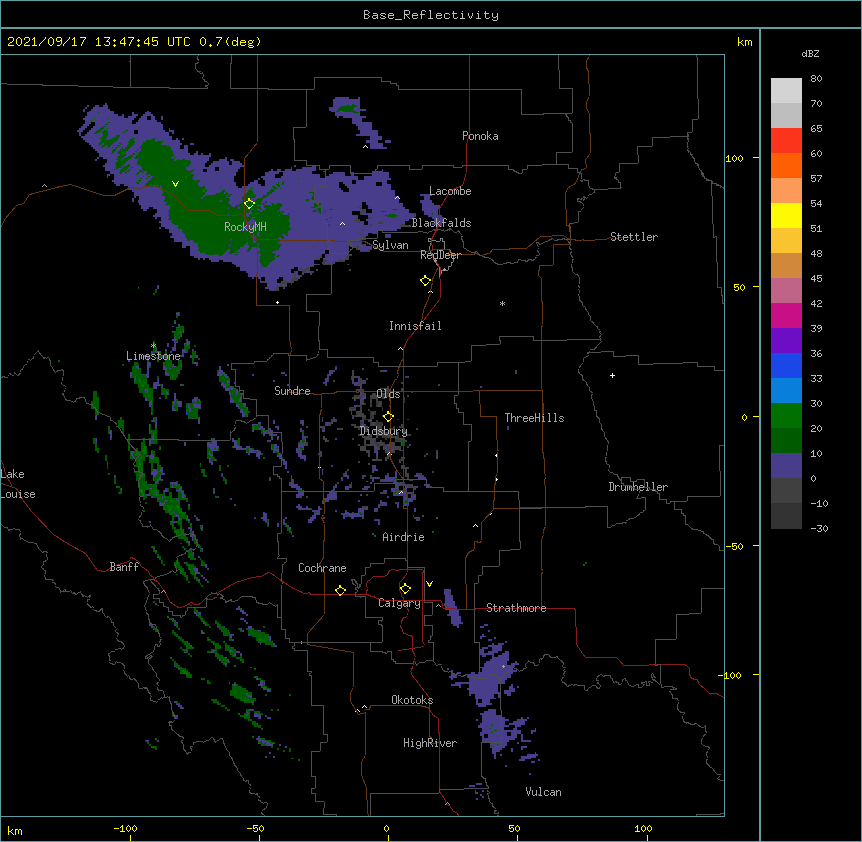The width and height of the screenshot is (862, 842).
Task: Click the Lake Louise label
Action: tap(18, 484)
